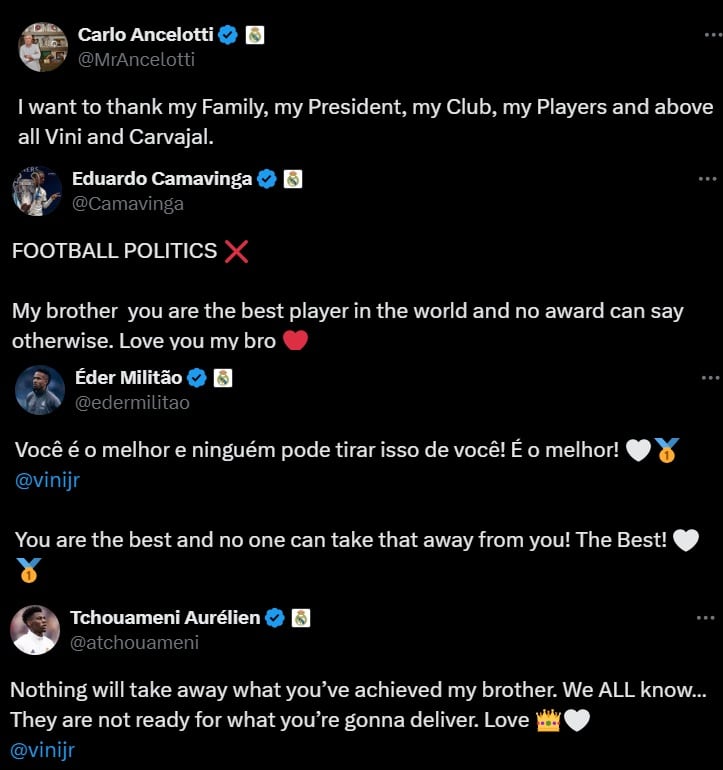Click the @vinijr mention in Militão's tweet
This screenshot has height=770, width=723.
(47, 480)
